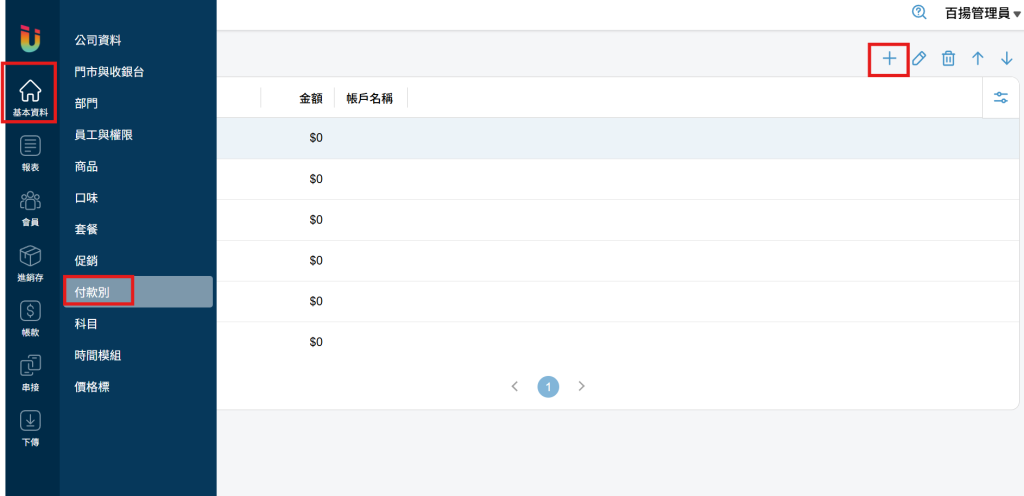
Task: Open the 報表 reports section
Action: point(30,152)
